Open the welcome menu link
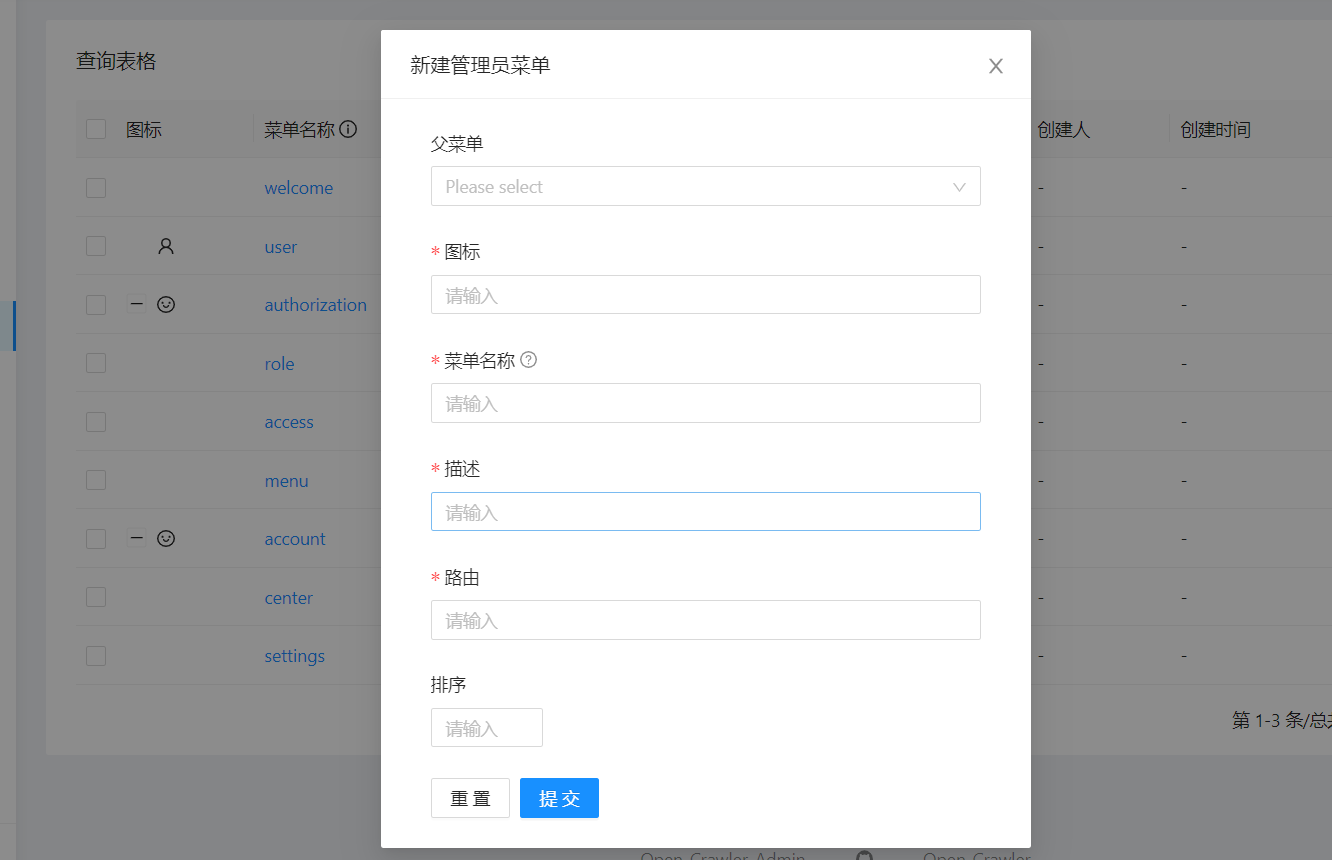Screen dimensions: 1332x860 point(299,188)
